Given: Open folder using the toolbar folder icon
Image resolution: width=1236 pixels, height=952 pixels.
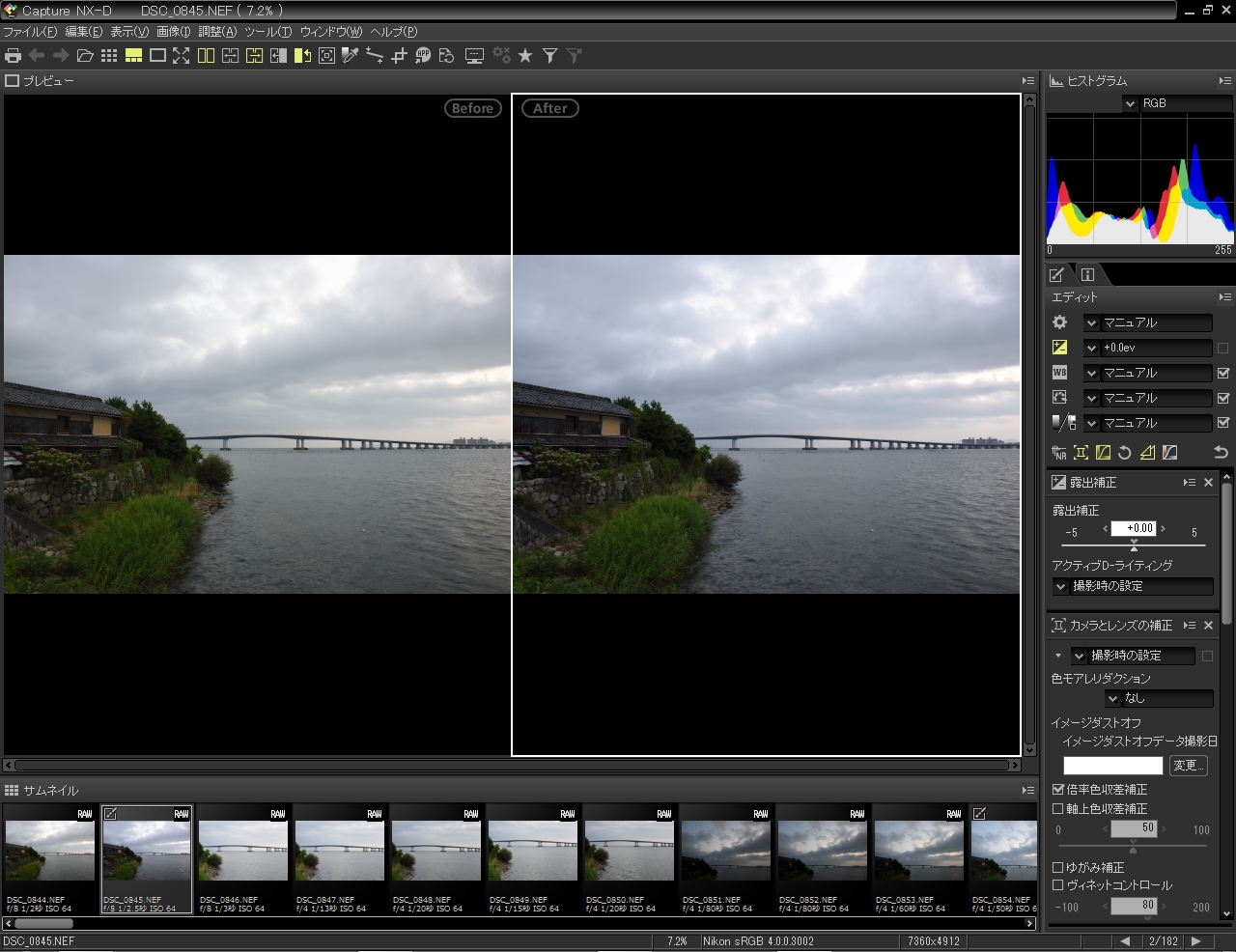Looking at the screenshot, I should 85,56.
